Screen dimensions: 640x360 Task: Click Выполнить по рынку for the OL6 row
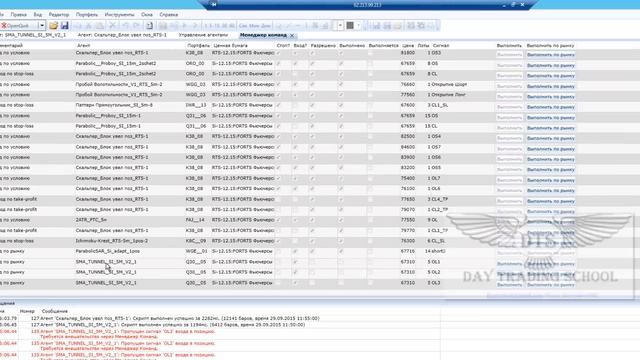point(551,191)
